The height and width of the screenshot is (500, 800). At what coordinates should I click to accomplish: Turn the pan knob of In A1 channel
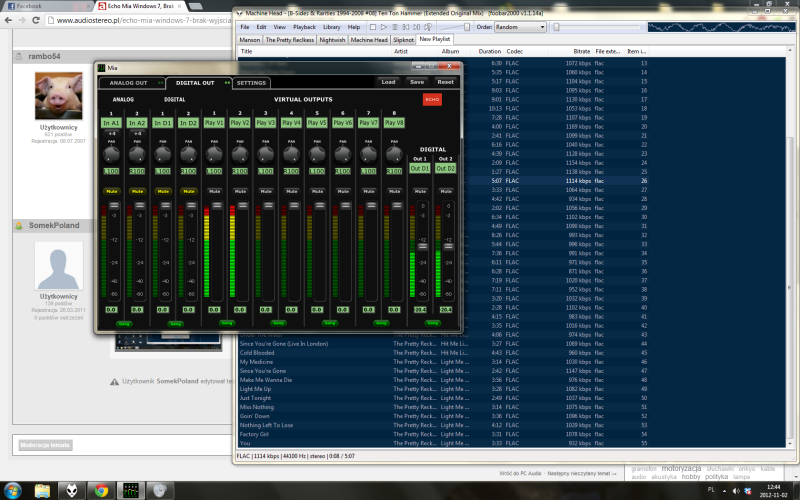111,154
